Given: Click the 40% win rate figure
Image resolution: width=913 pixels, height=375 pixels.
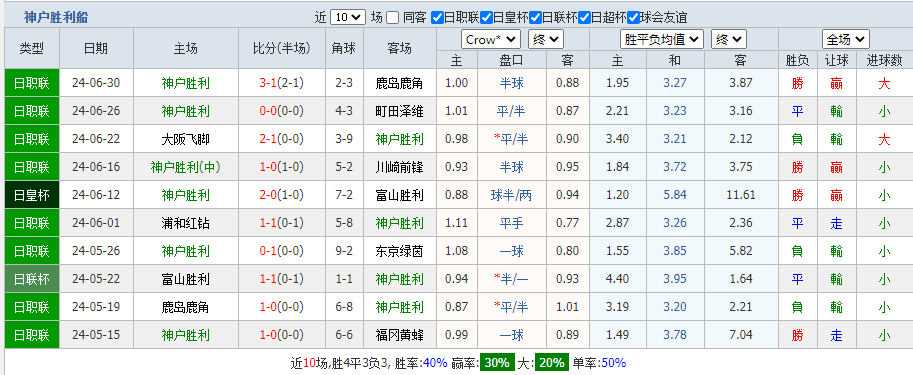Looking at the screenshot, I should (435, 363).
